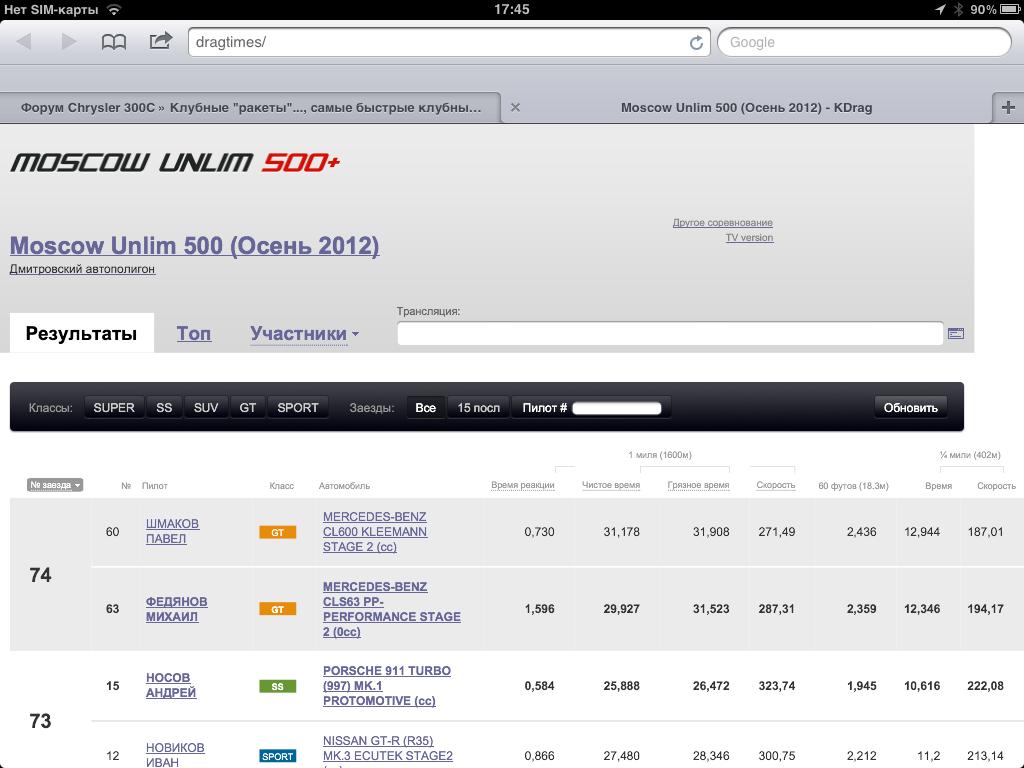Tap the 17:45 status bar clock
1024x768 pixels.
point(511,9)
